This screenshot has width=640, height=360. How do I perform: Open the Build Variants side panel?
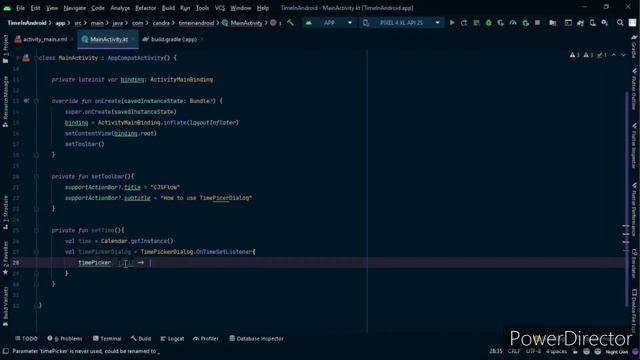click(x=5, y=307)
